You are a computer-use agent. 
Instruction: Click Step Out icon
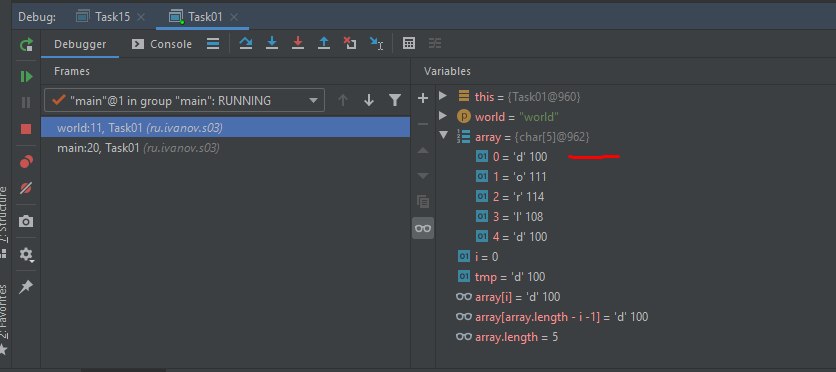coord(324,44)
